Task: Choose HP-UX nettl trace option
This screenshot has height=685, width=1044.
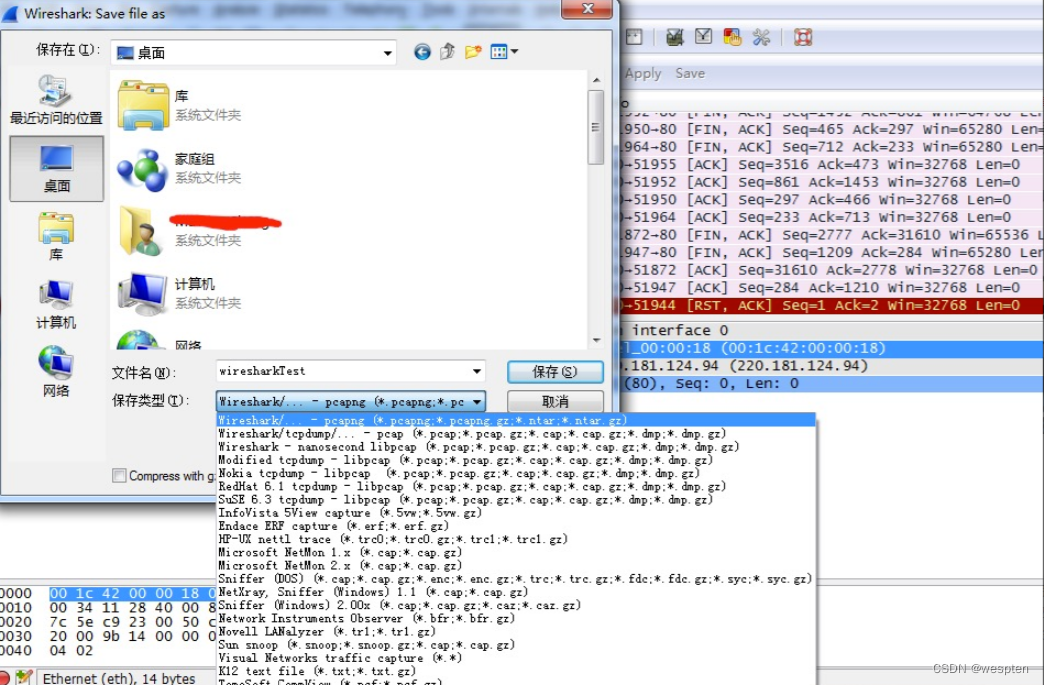Action: coord(516,539)
